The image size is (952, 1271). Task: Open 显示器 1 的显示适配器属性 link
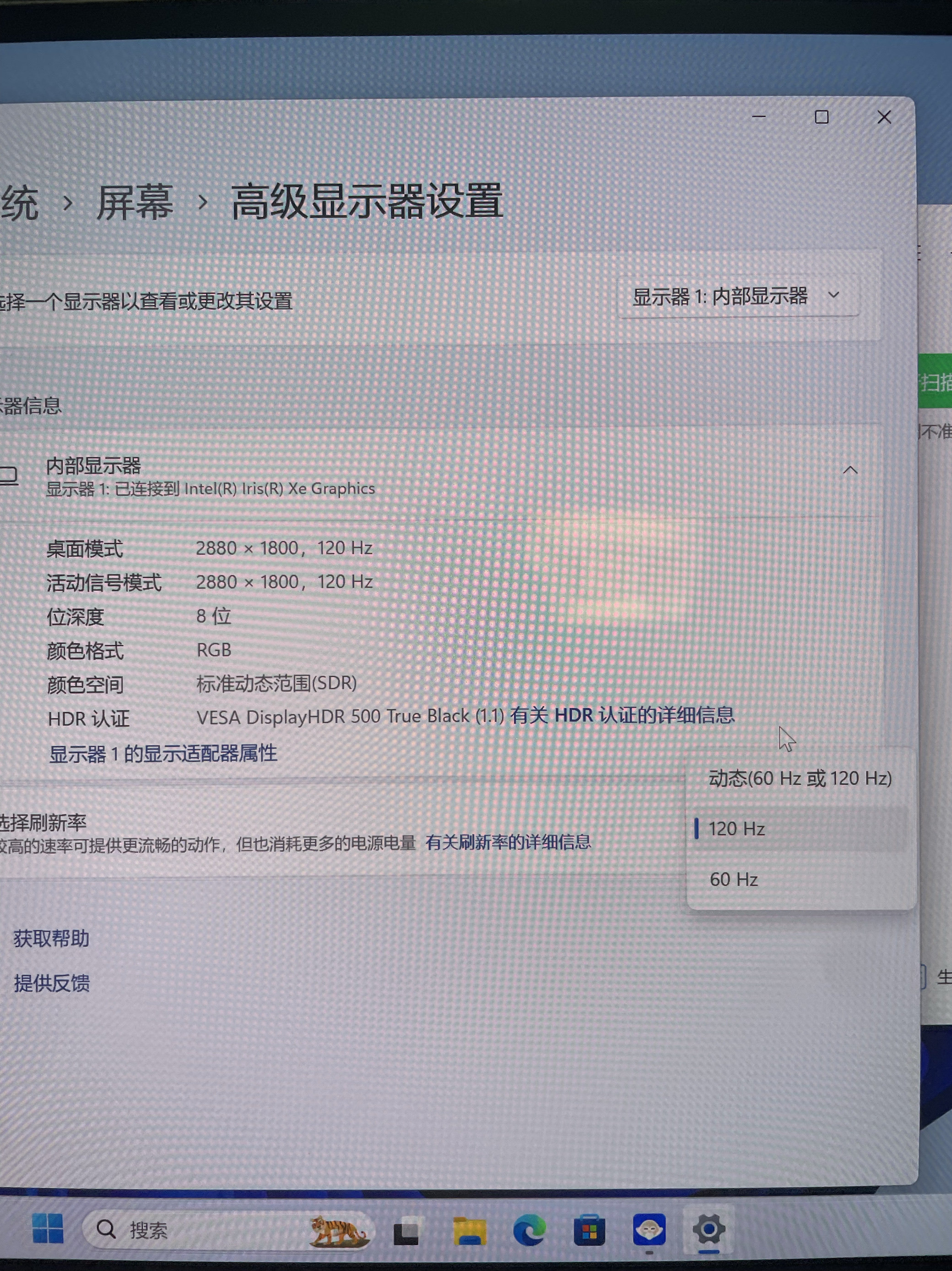point(163,753)
